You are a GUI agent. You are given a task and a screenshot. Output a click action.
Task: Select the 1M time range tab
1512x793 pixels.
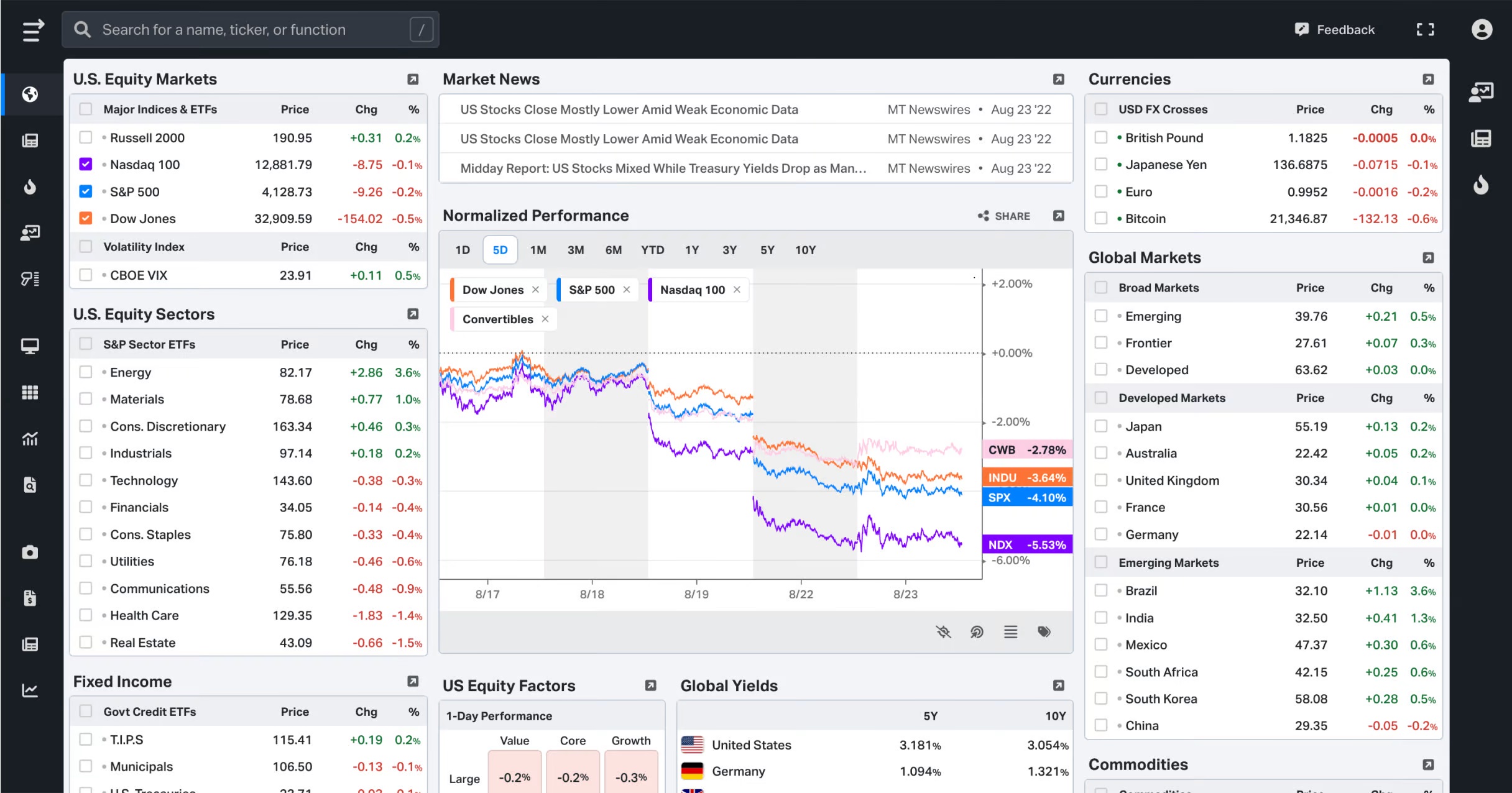[x=538, y=250]
